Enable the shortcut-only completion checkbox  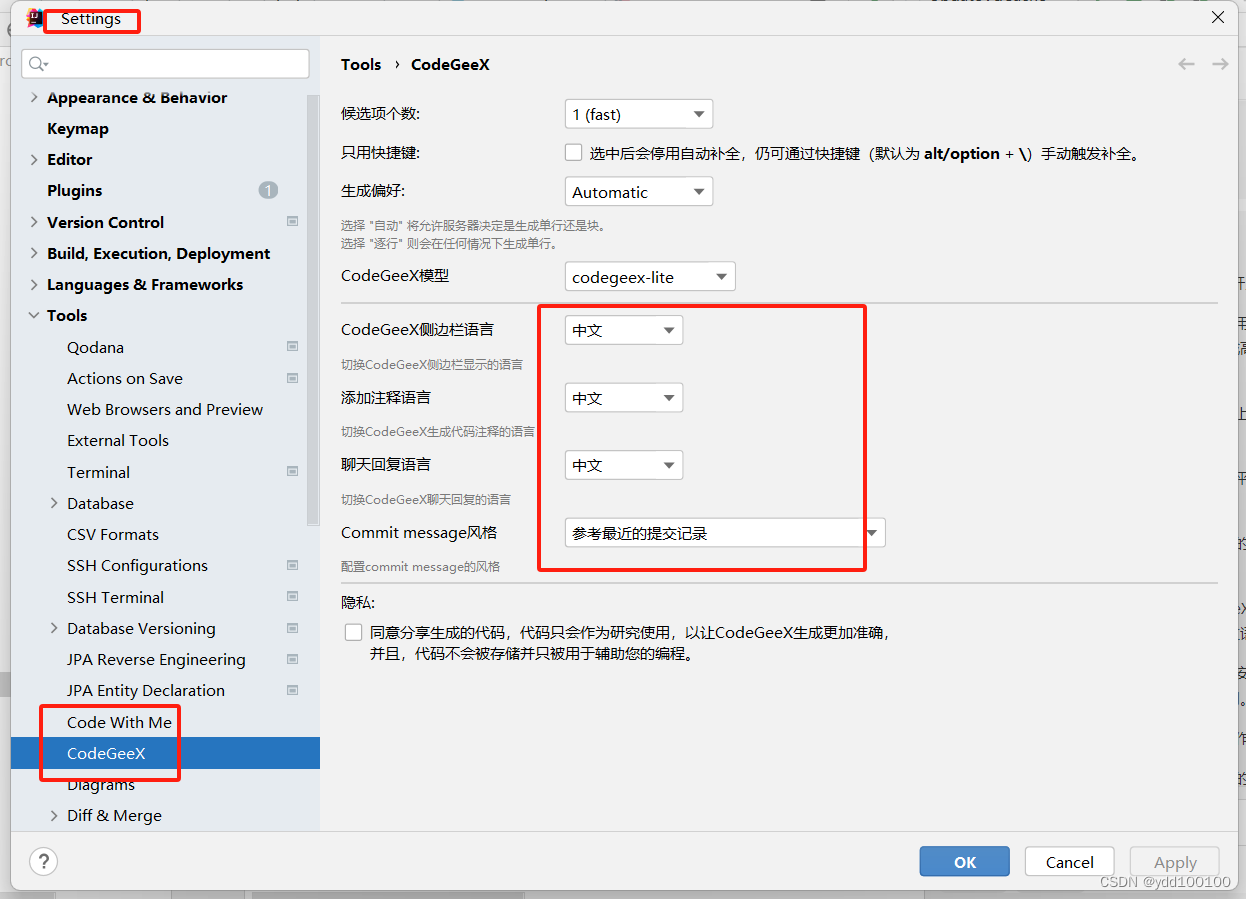tap(573, 153)
